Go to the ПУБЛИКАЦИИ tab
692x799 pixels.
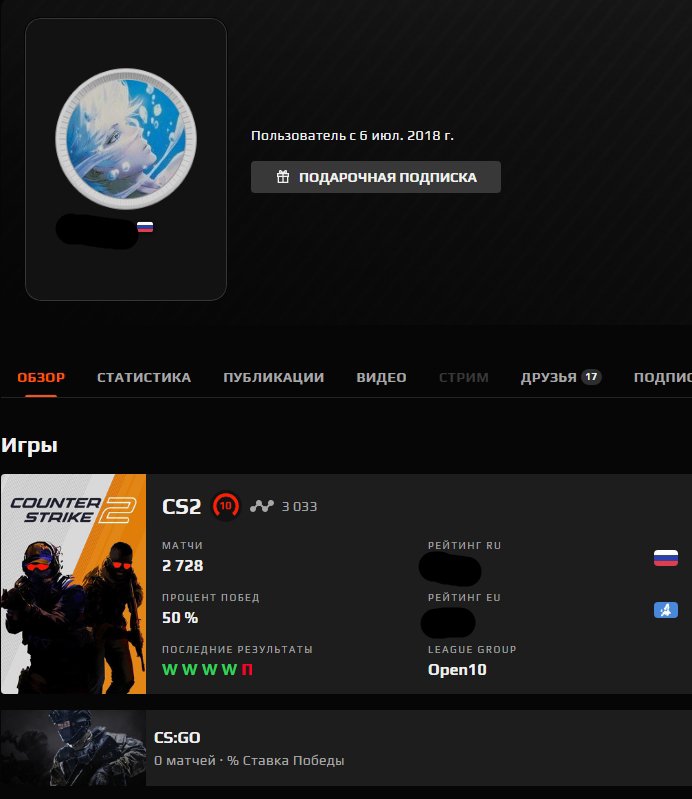[273, 377]
